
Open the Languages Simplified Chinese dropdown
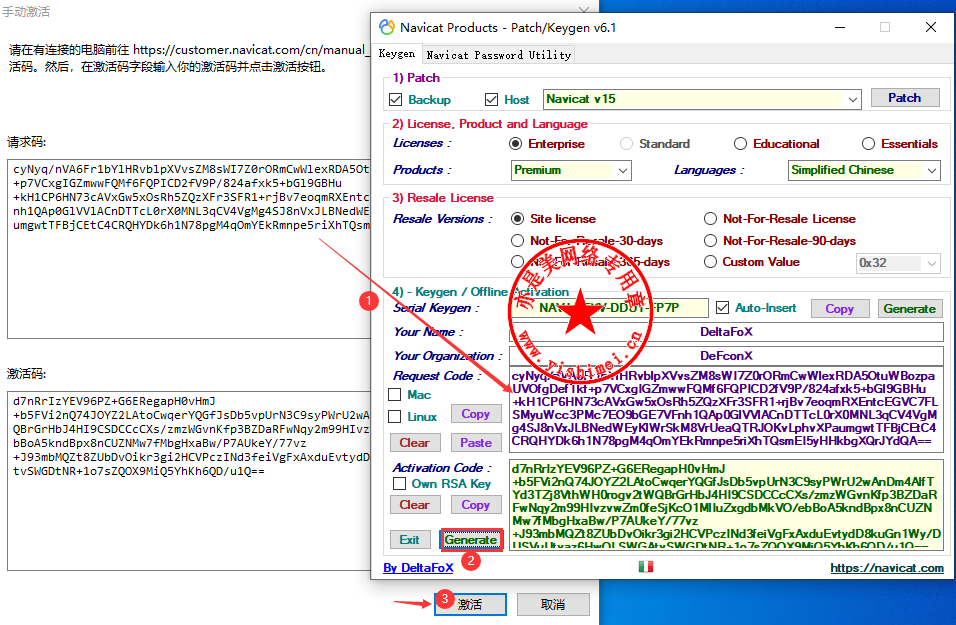pyautogui.click(x=864, y=170)
